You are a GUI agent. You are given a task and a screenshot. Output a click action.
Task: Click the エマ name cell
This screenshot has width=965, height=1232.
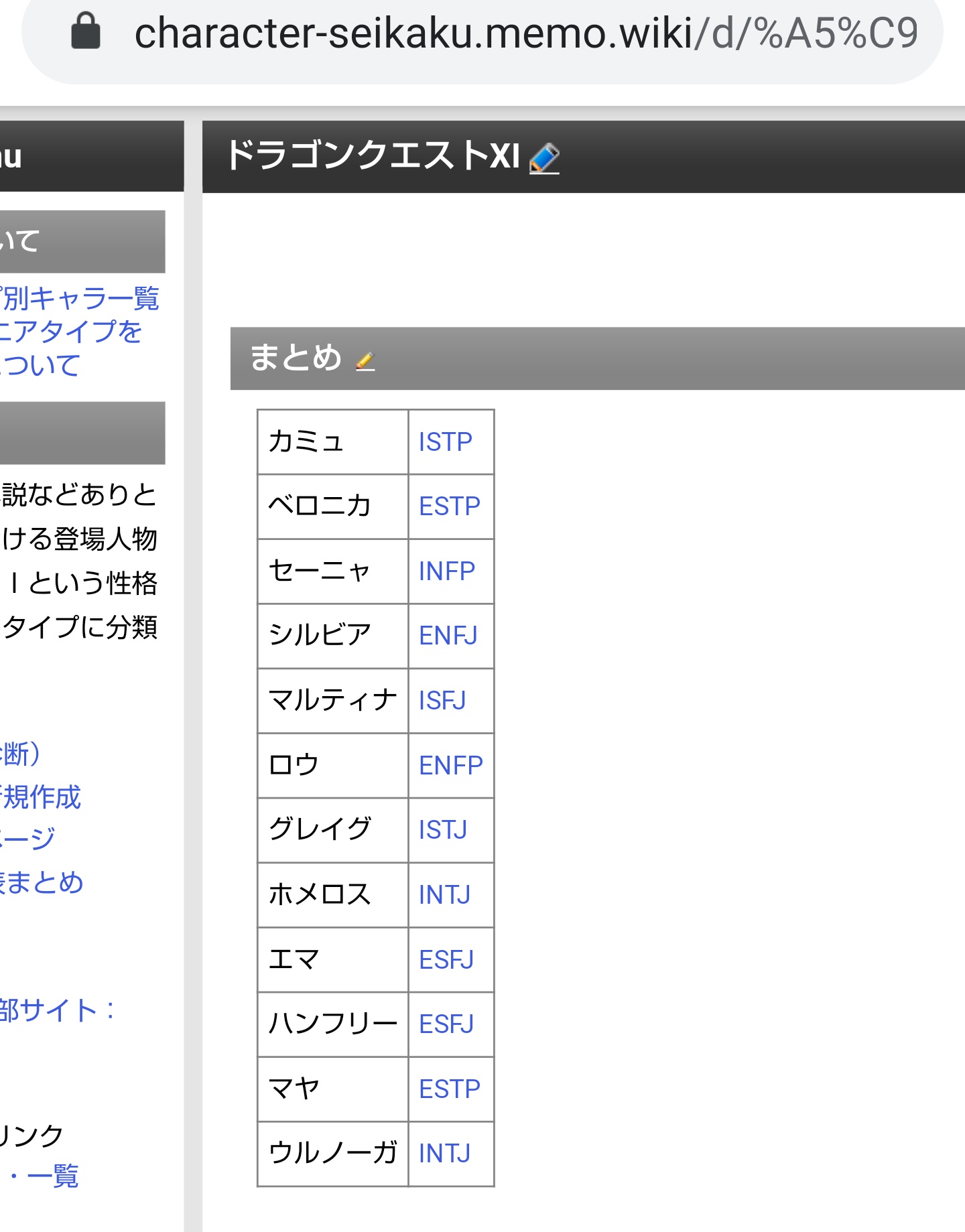[333, 960]
